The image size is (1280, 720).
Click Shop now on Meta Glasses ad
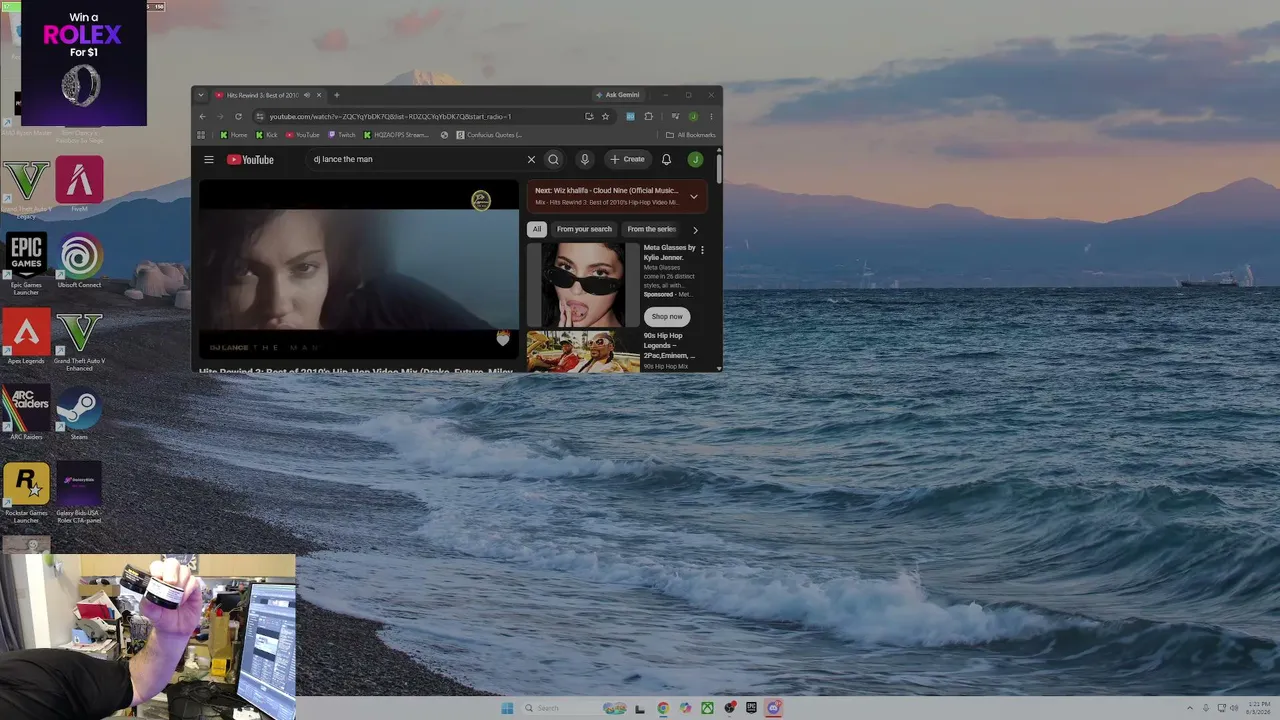(x=667, y=316)
